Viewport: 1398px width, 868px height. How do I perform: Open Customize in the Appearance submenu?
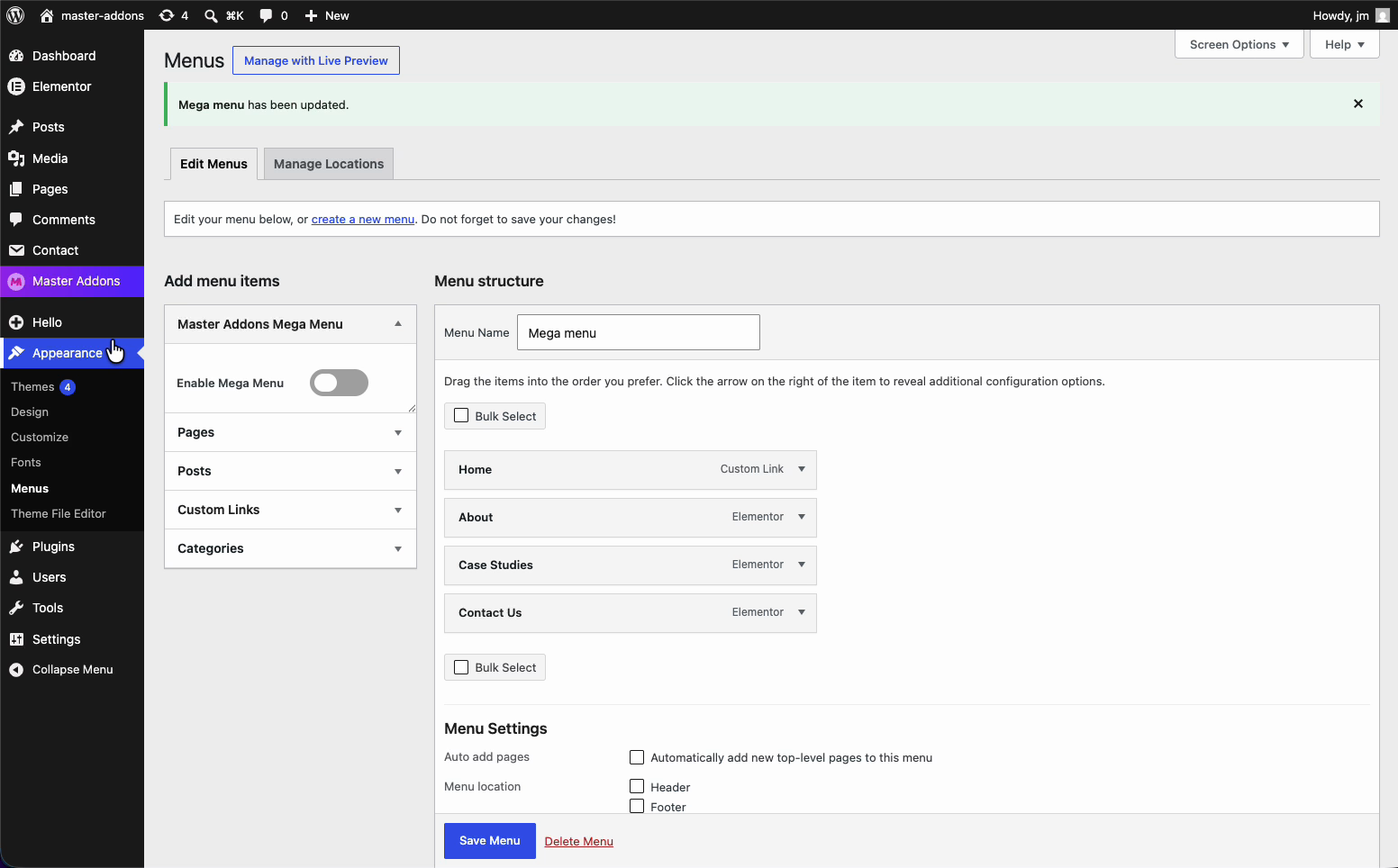(40, 437)
